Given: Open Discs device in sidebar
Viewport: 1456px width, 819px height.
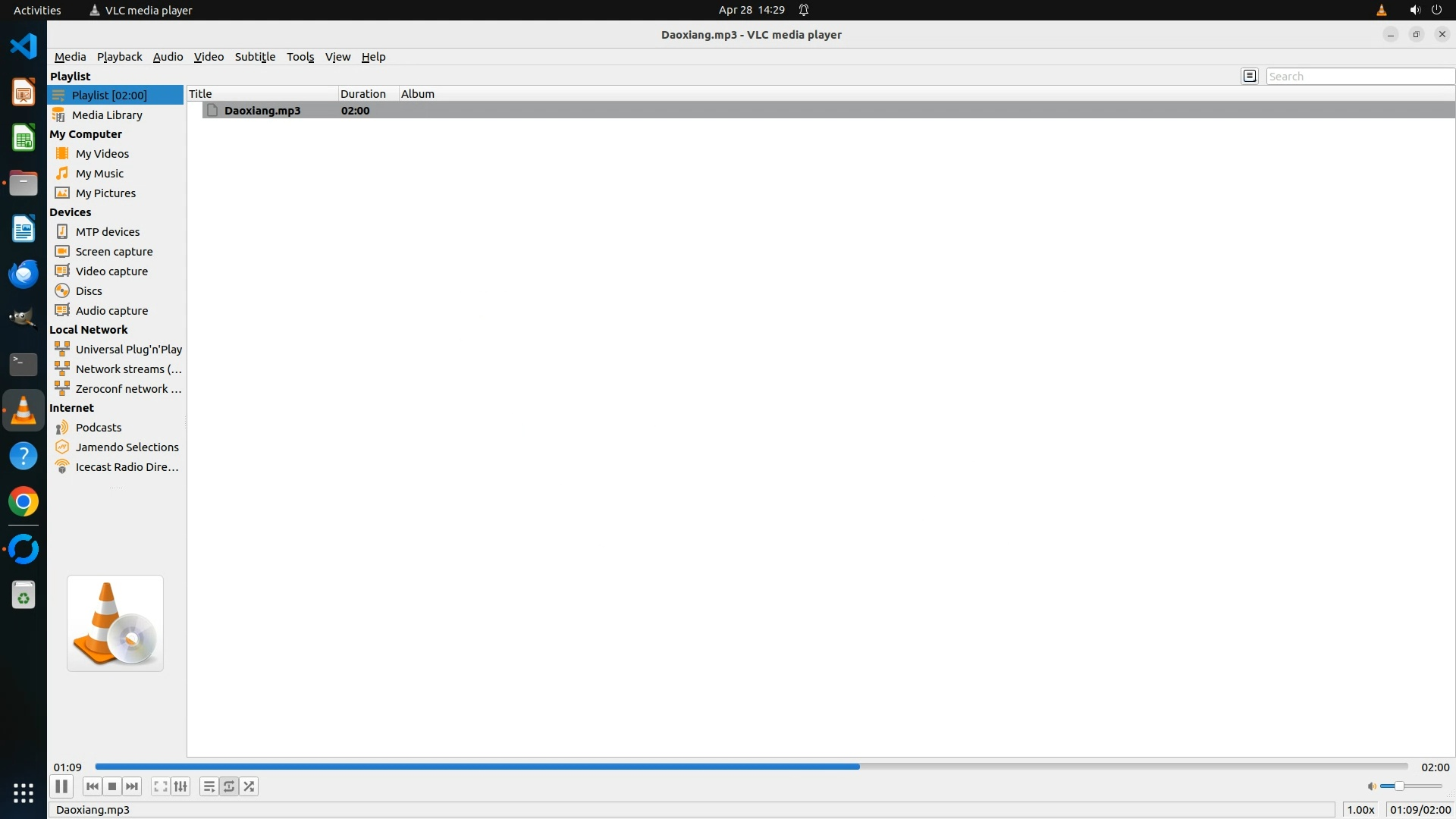Looking at the screenshot, I should pyautogui.click(x=89, y=290).
